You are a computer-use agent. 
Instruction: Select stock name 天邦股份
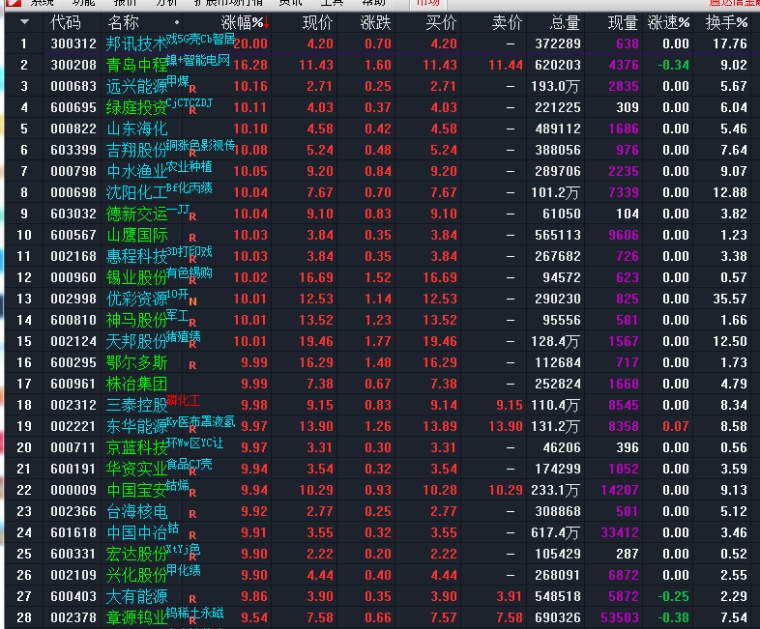click(137, 342)
